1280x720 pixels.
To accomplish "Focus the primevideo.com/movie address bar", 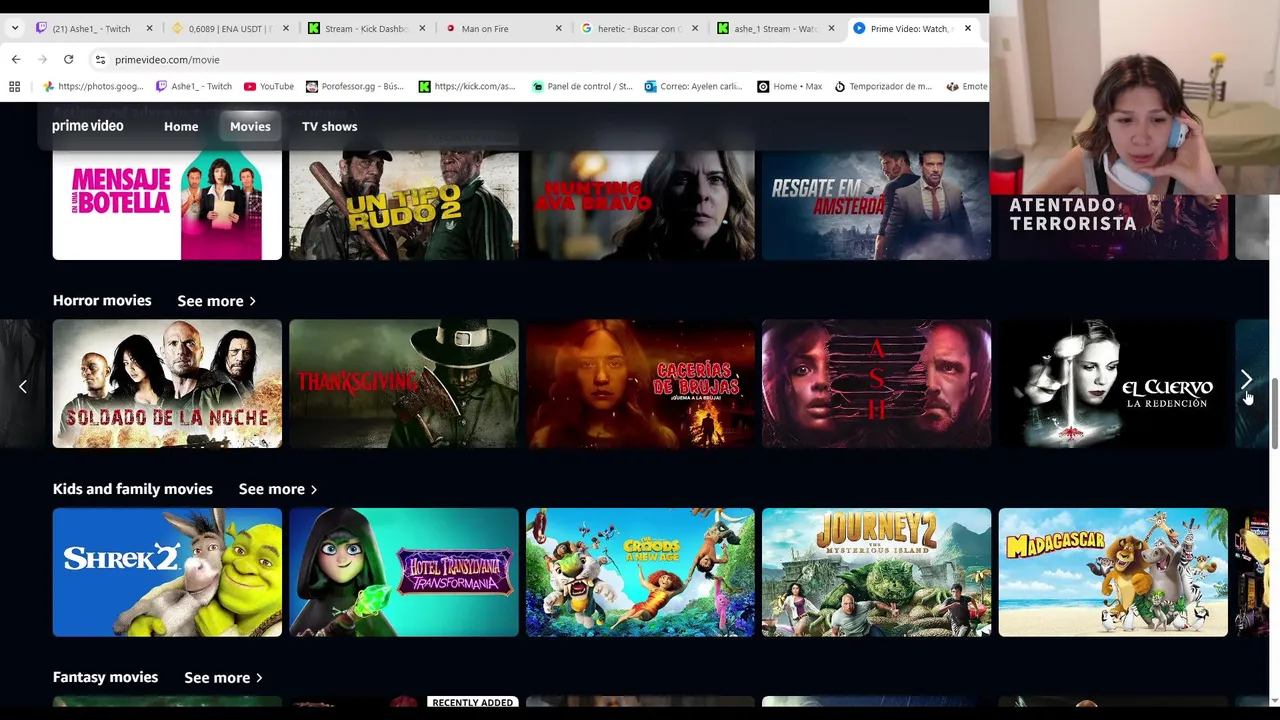I will pyautogui.click(x=540, y=59).
